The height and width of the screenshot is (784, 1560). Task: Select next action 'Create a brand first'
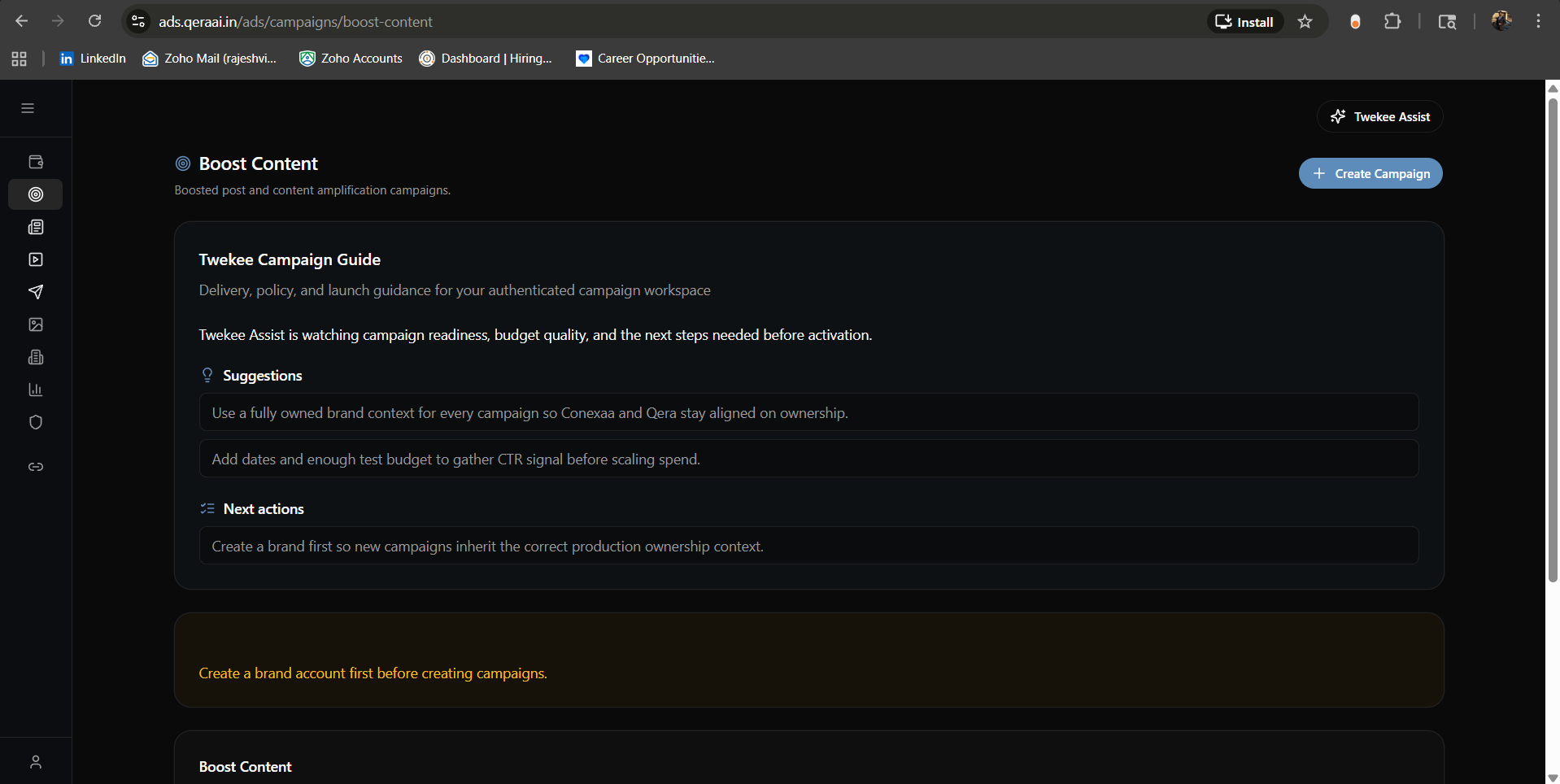click(809, 546)
